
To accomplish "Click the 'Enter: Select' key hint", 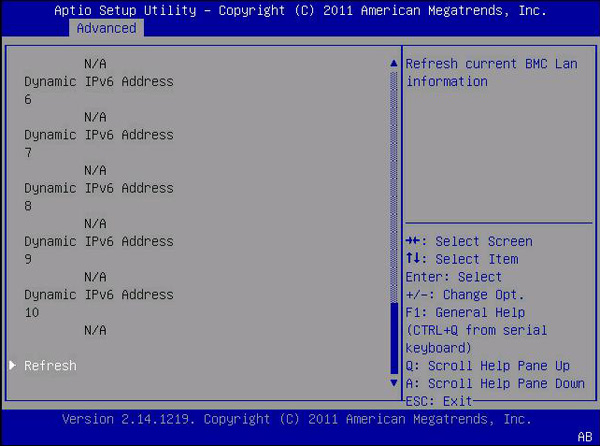I will click(x=453, y=277).
